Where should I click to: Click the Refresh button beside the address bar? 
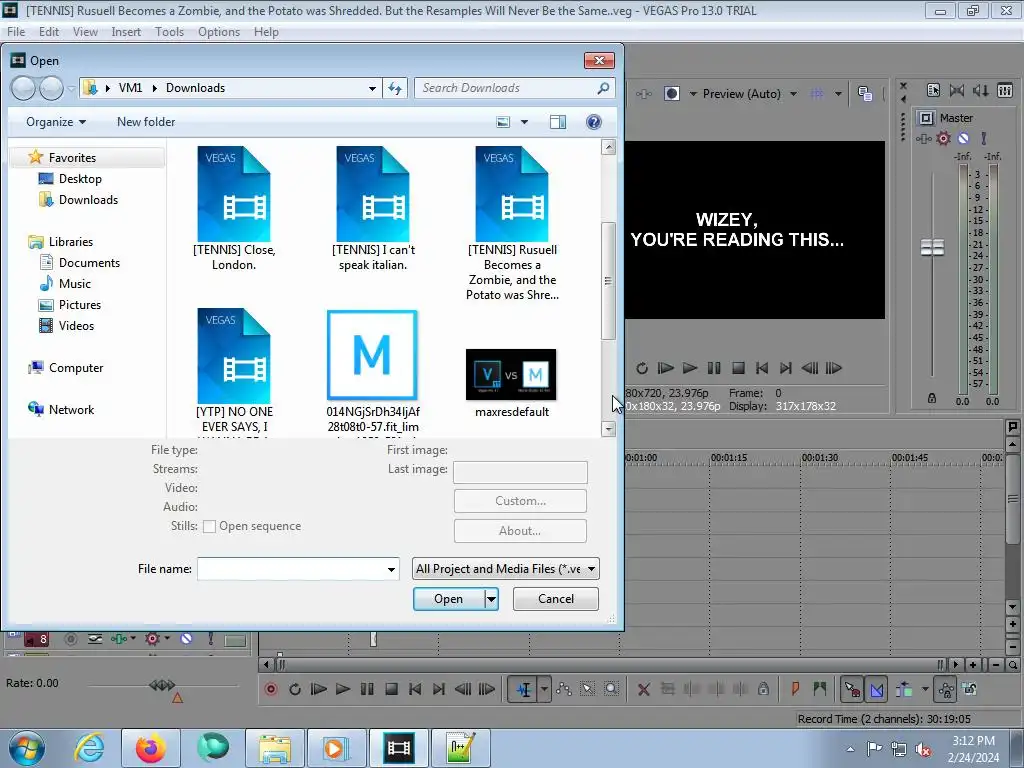[x=395, y=88]
